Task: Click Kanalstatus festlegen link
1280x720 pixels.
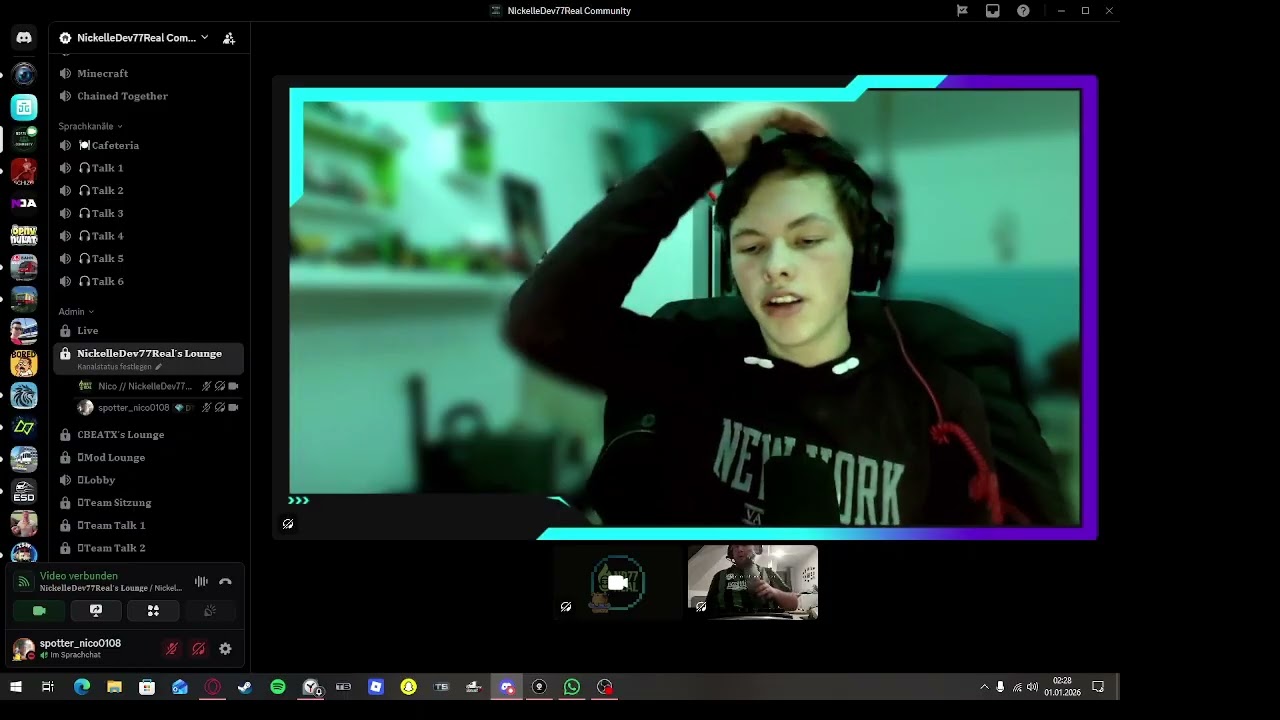Action: pyautogui.click(x=114, y=367)
